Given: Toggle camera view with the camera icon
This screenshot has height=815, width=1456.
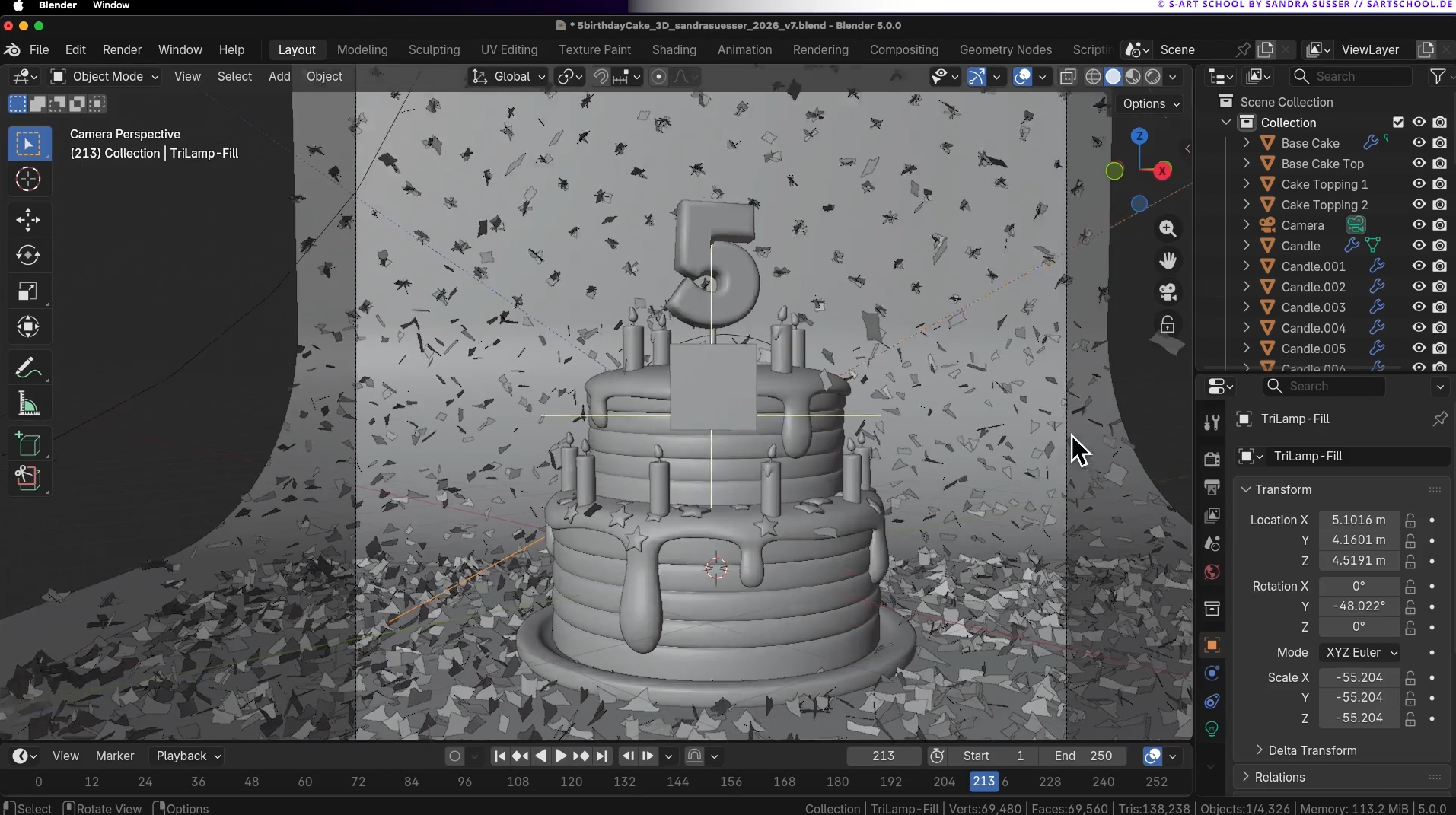Looking at the screenshot, I should click(x=1168, y=292).
